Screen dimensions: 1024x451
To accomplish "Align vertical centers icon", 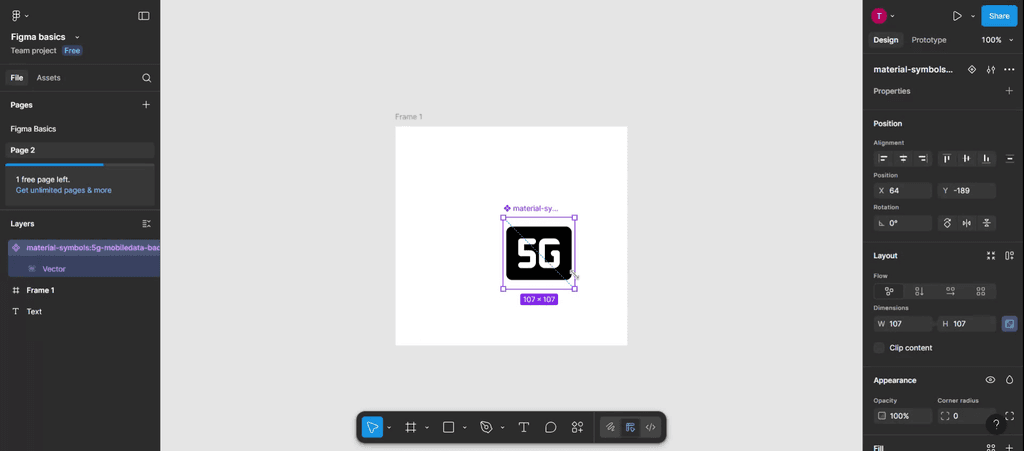I will coord(967,158).
